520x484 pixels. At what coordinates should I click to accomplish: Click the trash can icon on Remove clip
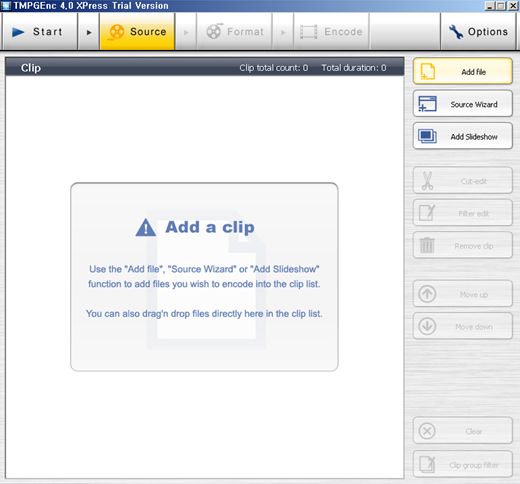tap(427, 245)
